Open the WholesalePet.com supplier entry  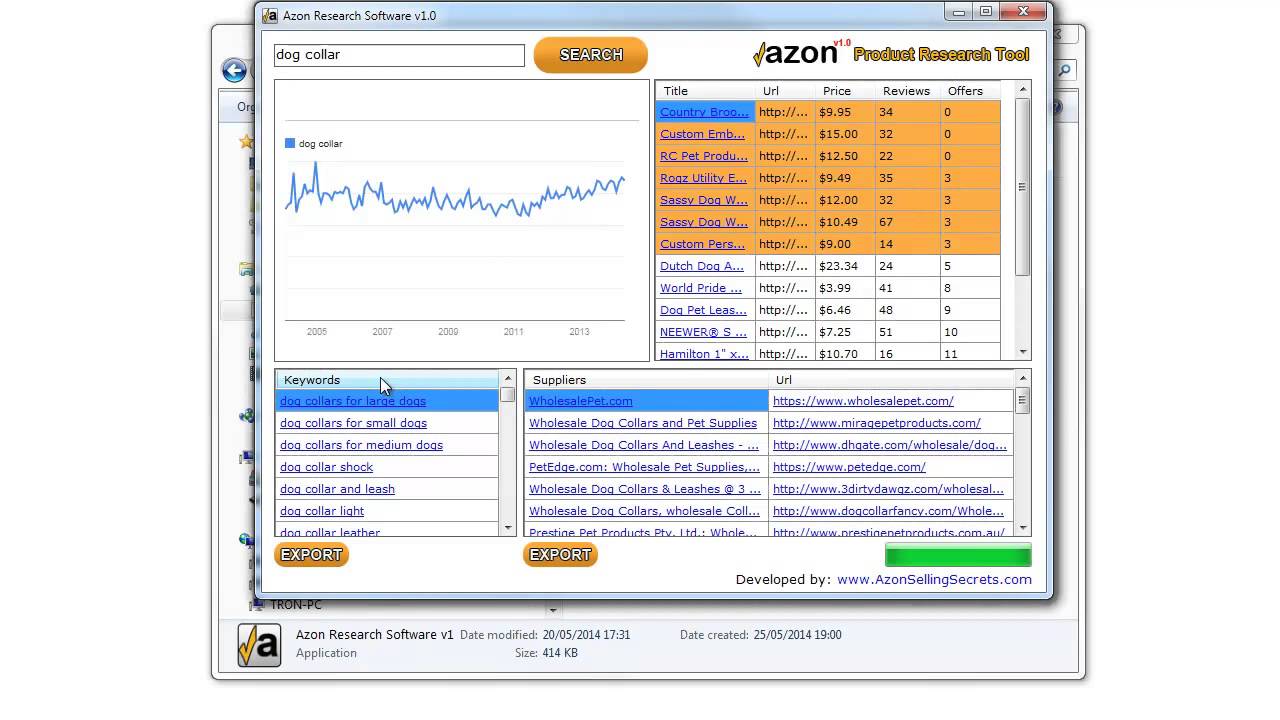pos(580,401)
